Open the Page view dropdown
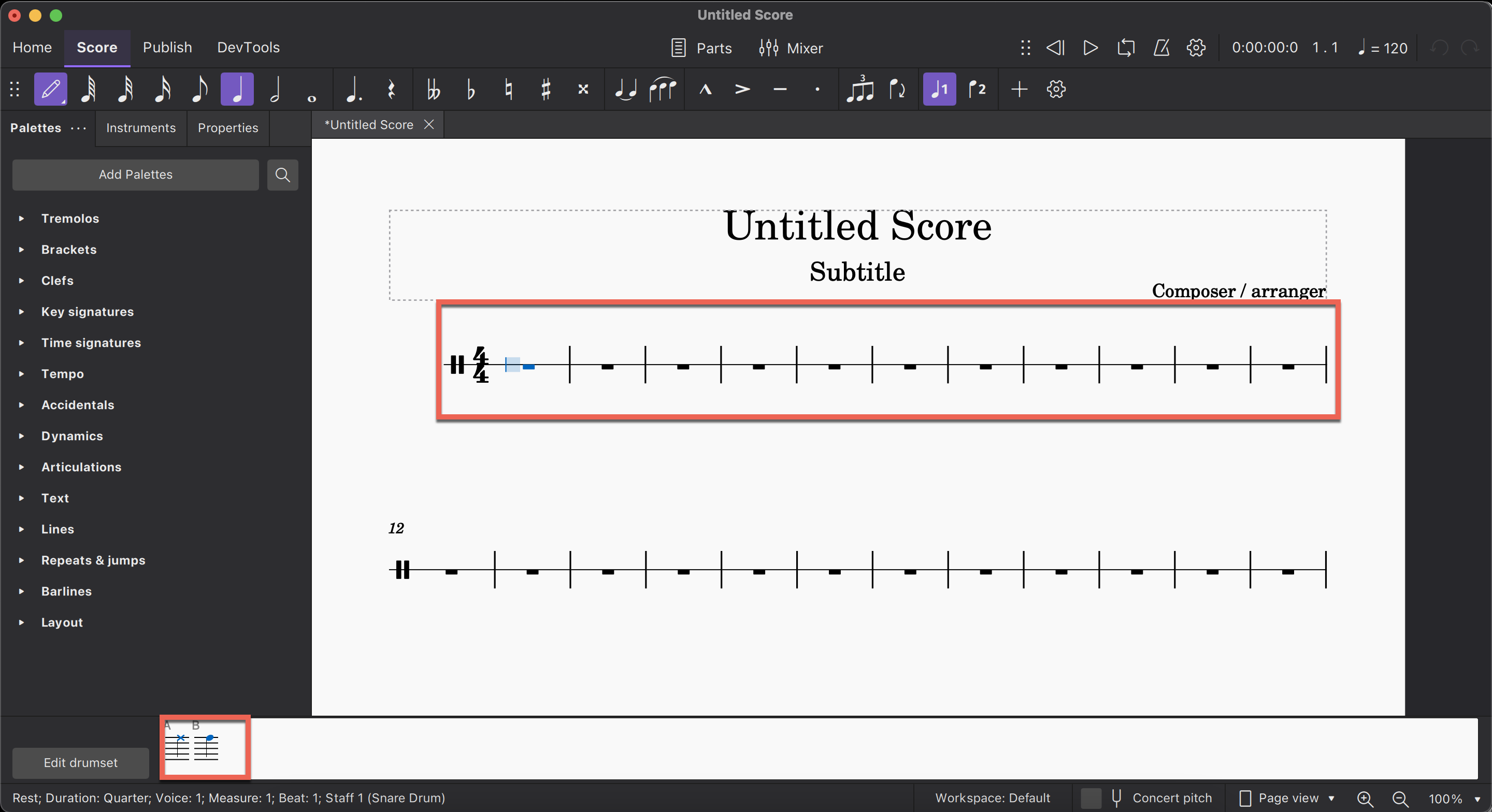1492x812 pixels. click(1295, 798)
